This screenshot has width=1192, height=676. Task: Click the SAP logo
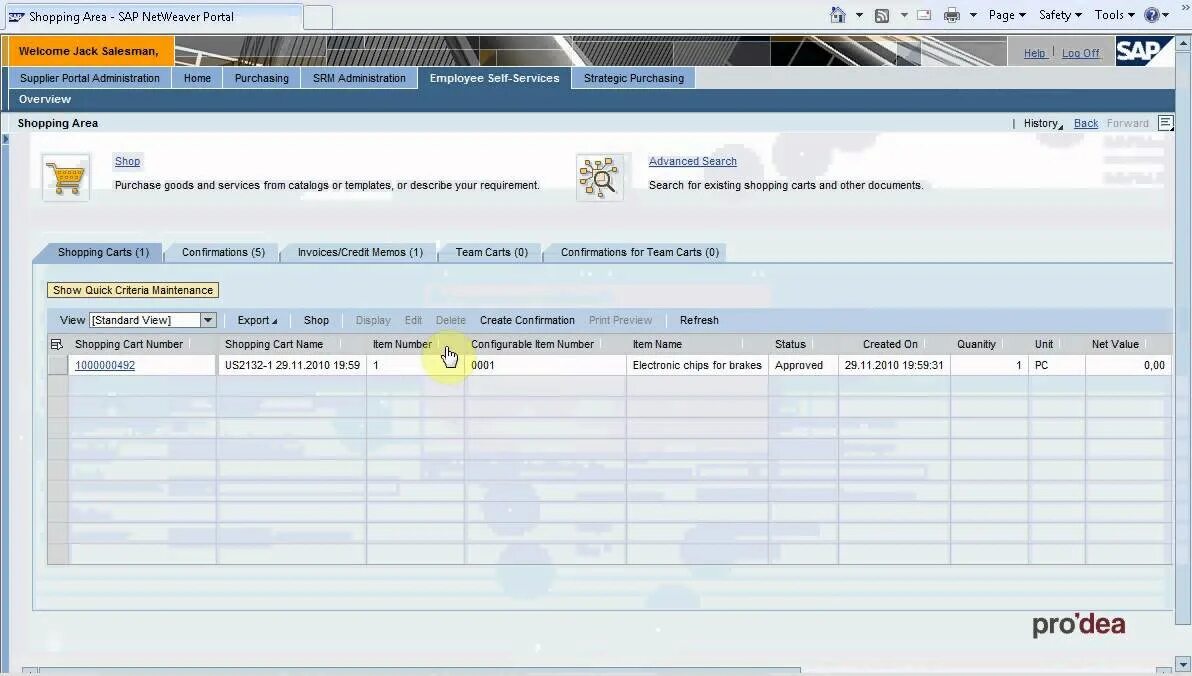tap(1144, 51)
